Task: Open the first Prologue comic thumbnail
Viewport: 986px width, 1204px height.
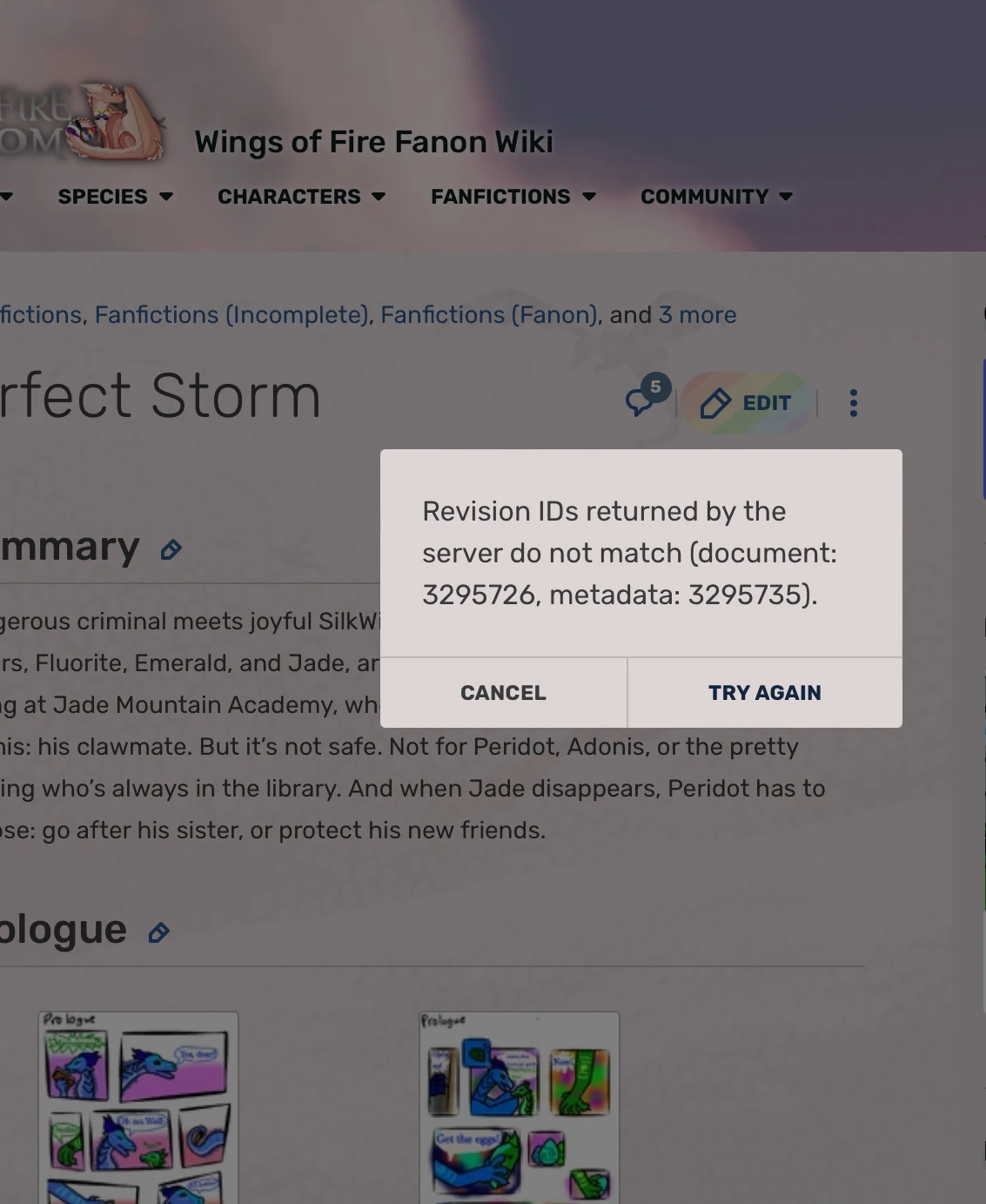Action: (138, 1107)
